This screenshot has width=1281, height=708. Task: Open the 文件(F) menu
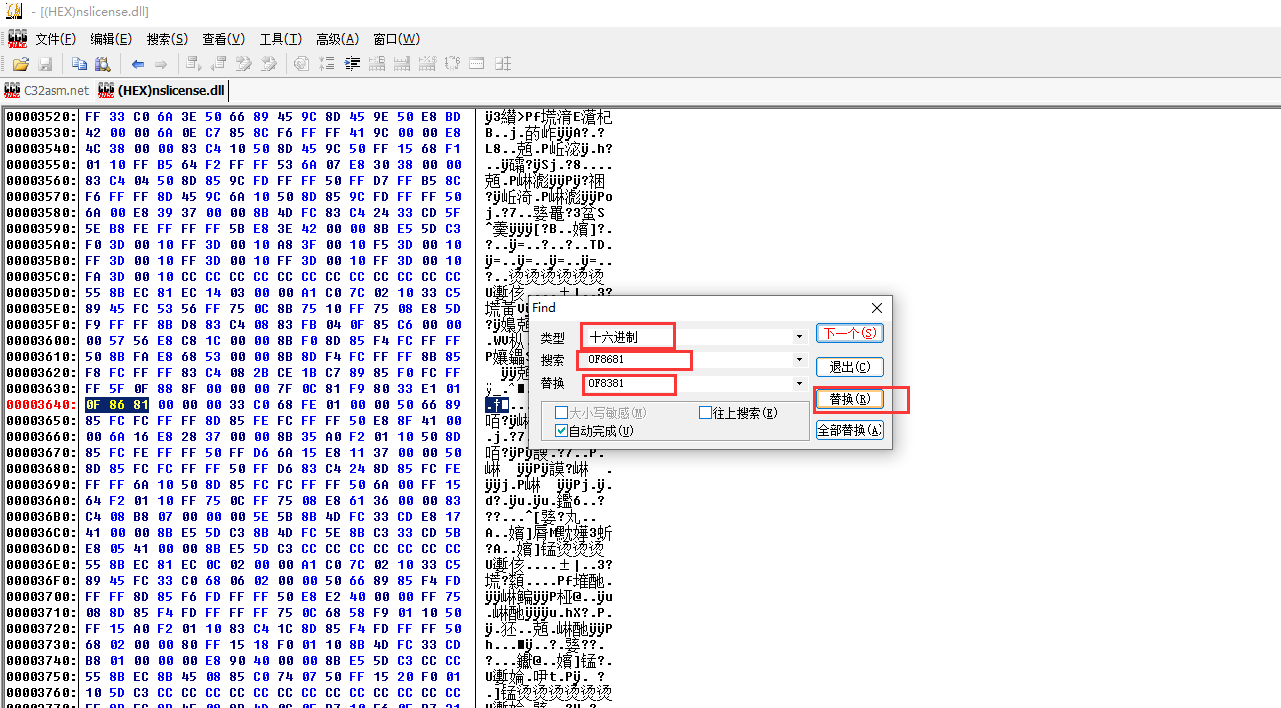click(56, 39)
